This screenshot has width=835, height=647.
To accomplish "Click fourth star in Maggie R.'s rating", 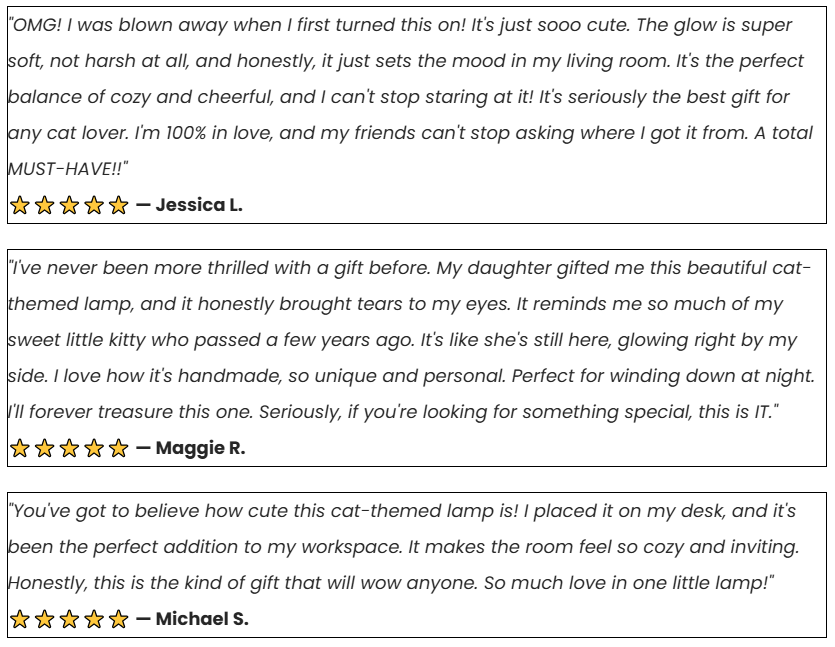I will click(x=94, y=449).
